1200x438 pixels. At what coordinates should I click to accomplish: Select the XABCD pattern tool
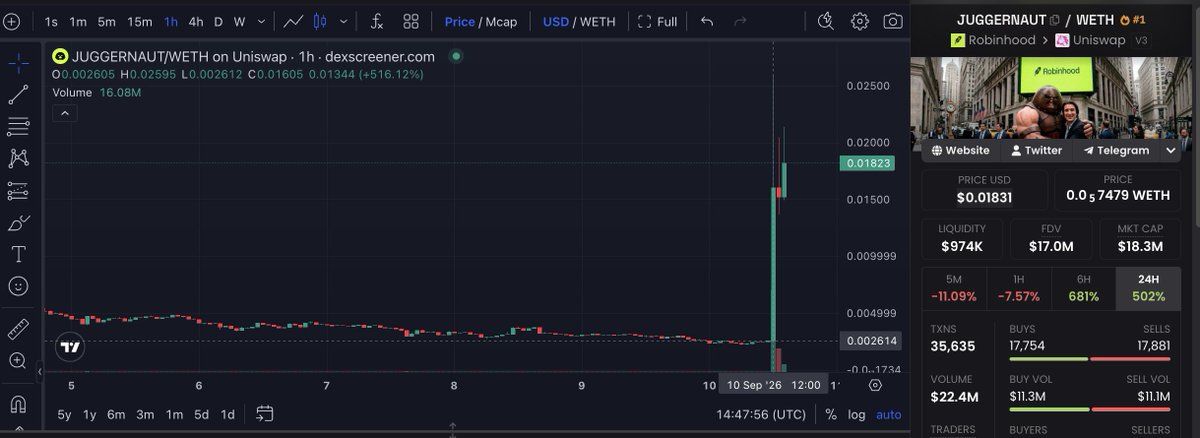(x=18, y=158)
